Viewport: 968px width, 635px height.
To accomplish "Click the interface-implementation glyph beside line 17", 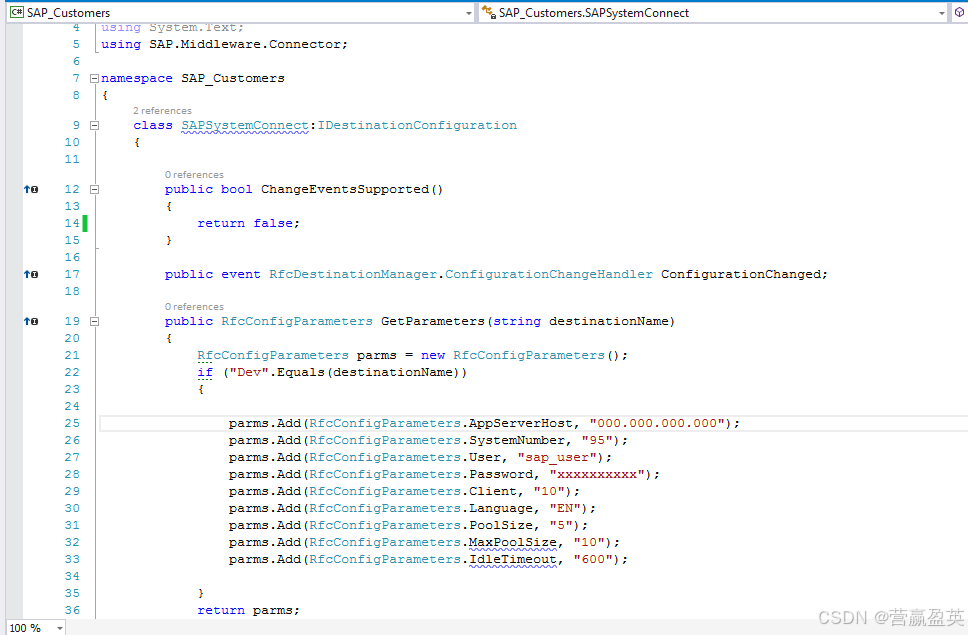I will (x=30, y=274).
